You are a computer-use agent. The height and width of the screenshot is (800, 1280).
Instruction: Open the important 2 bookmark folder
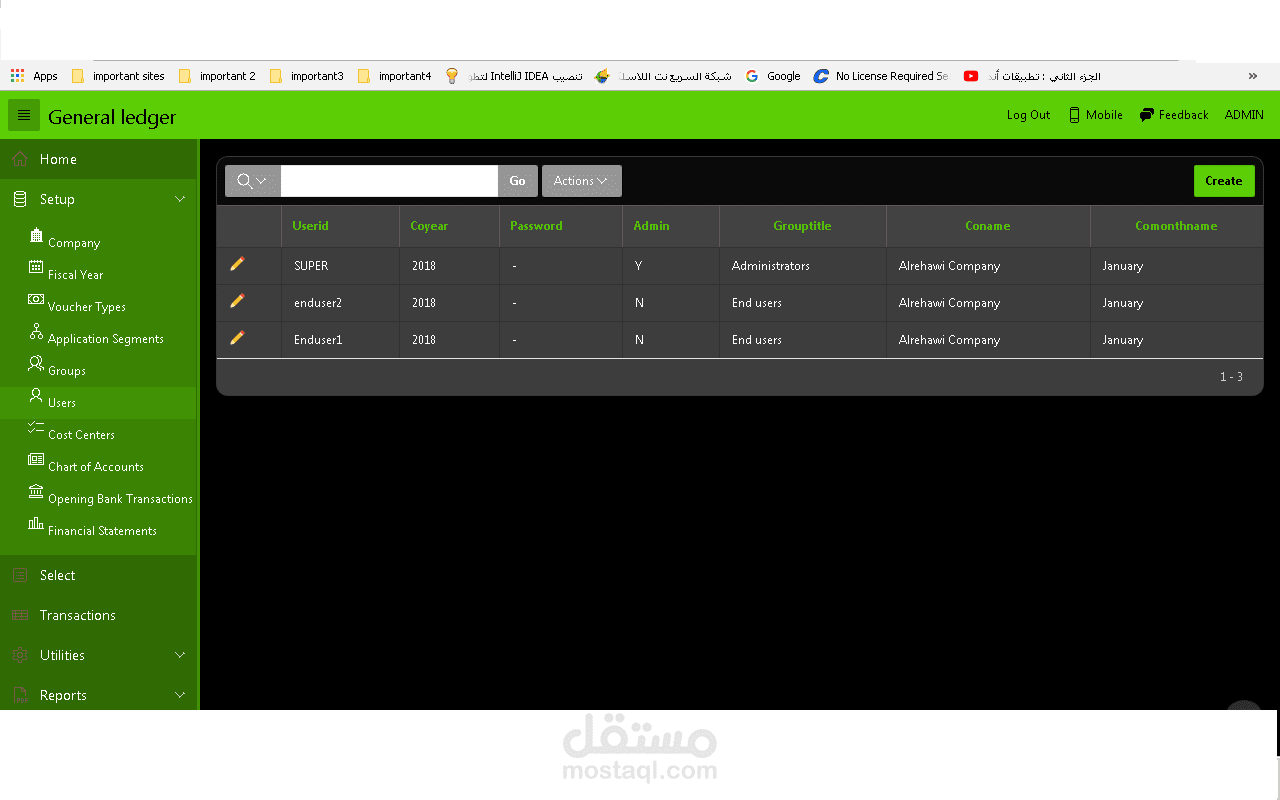pos(217,76)
